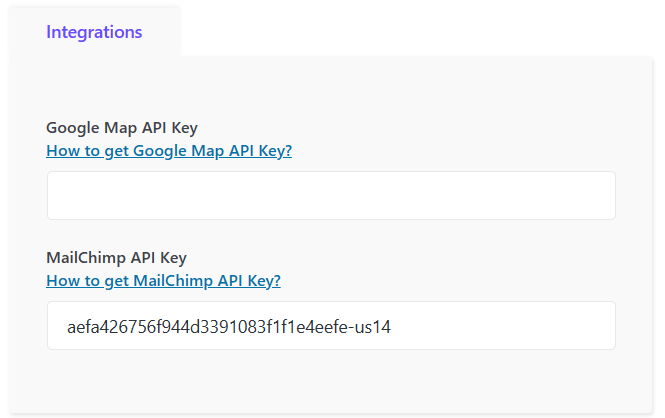Image resolution: width=665 pixels, height=418 pixels.
Task: Select the Integrations tab label
Action: (94, 32)
